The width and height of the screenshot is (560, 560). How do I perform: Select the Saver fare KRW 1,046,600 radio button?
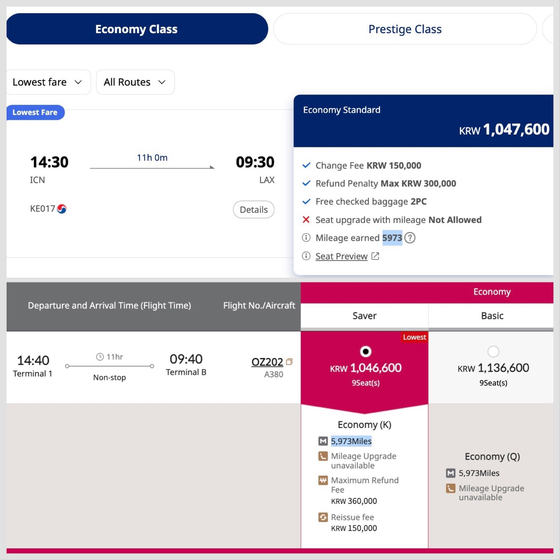[x=365, y=352]
